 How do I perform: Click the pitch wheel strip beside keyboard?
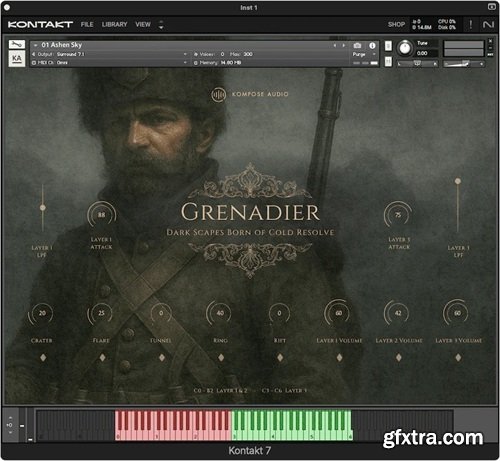(22, 425)
